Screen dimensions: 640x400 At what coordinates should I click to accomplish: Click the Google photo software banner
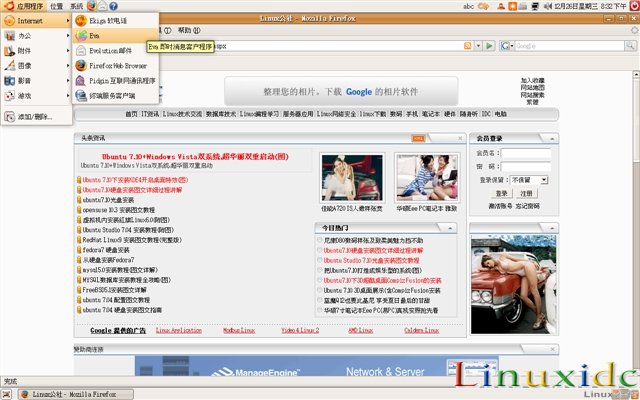(341, 91)
